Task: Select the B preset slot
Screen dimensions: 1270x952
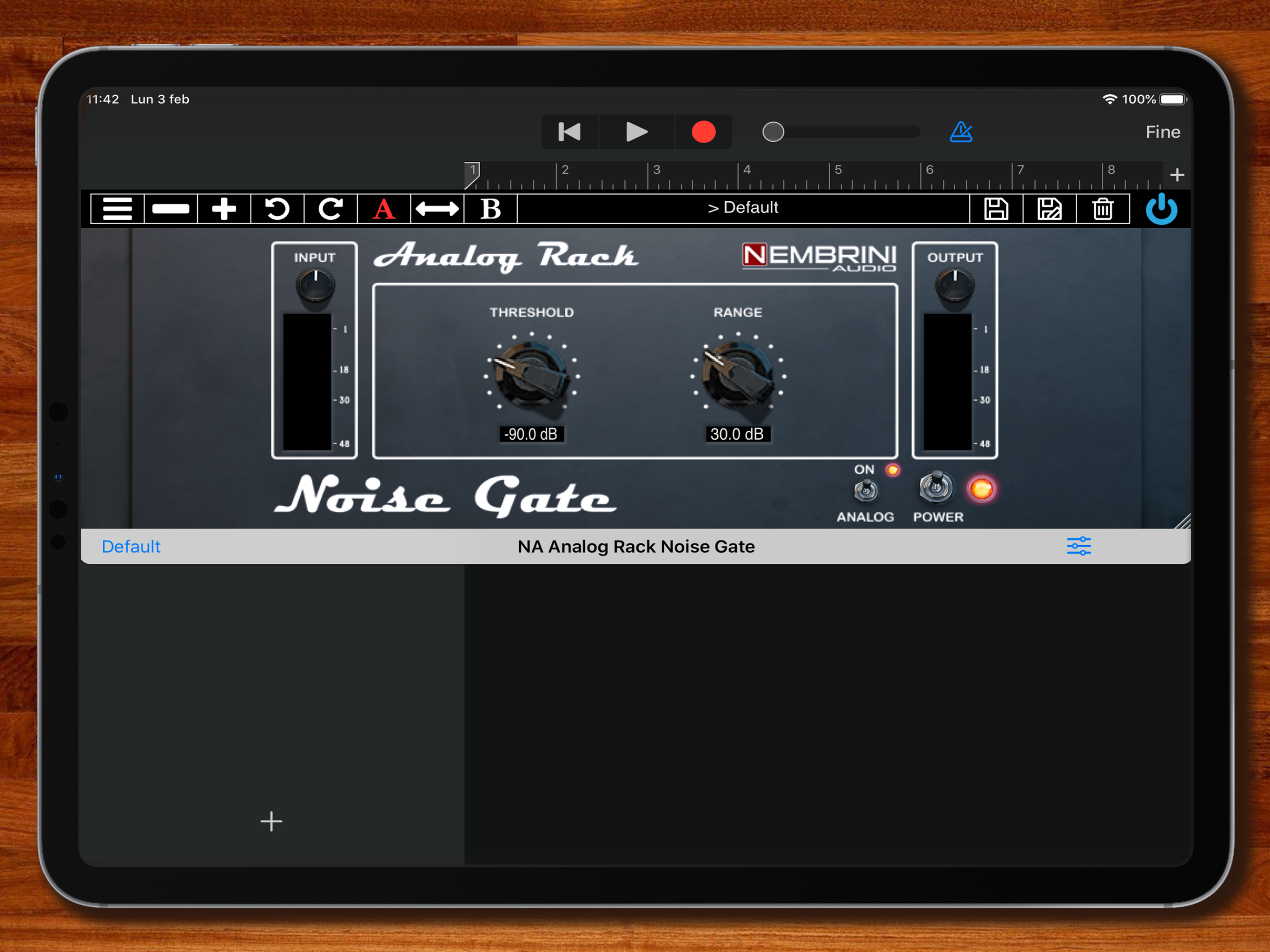Action: click(490, 208)
